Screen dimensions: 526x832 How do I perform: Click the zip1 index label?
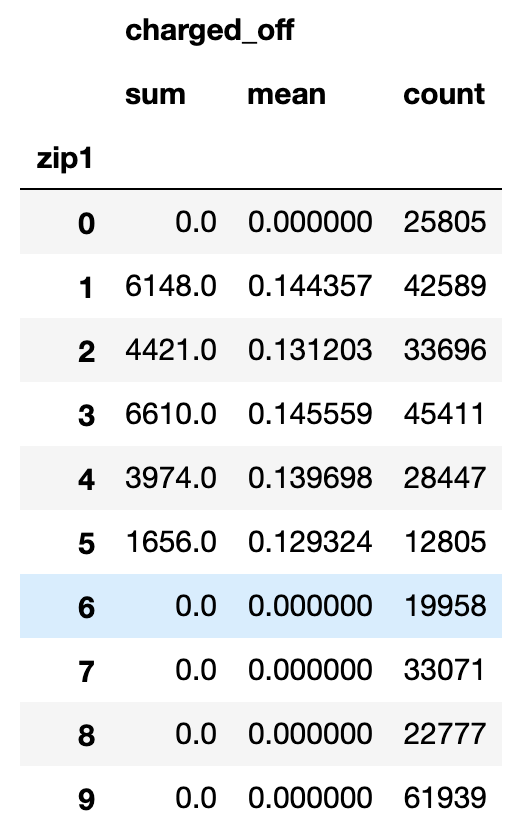click(x=64, y=159)
